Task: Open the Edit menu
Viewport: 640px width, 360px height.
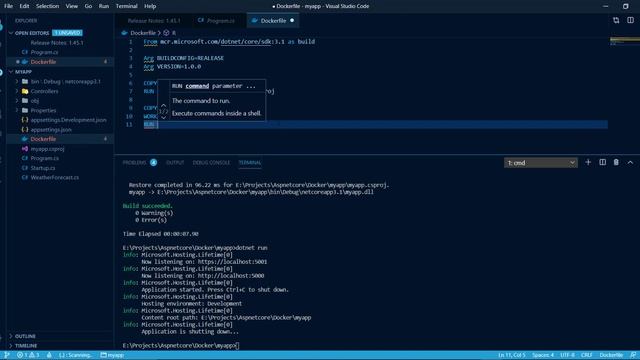Action: coord(24,6)
